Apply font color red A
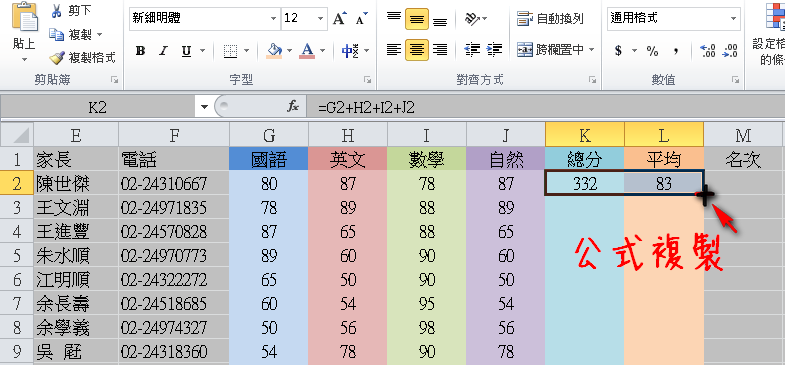The image size is (785, 365). (307, 51)
